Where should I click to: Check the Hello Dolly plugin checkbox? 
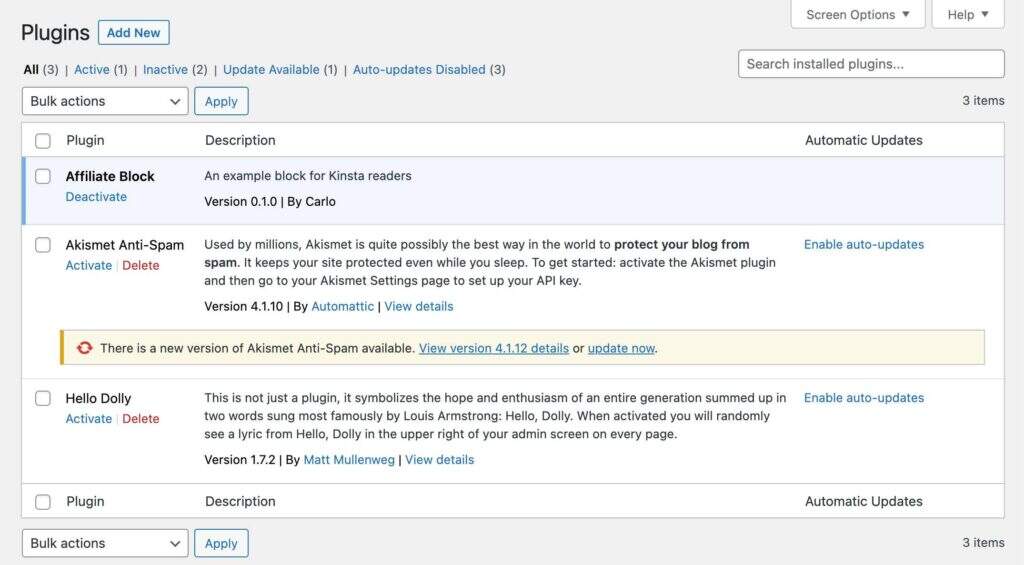tap(43, 398)
